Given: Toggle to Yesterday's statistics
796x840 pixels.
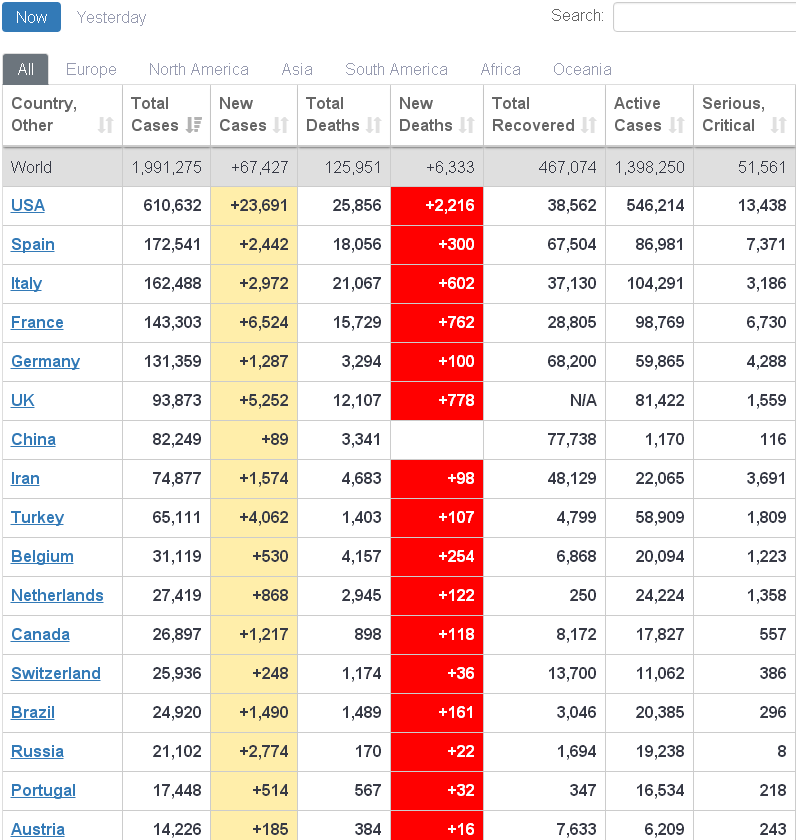Looking at the screenshot, I should 110,17.
